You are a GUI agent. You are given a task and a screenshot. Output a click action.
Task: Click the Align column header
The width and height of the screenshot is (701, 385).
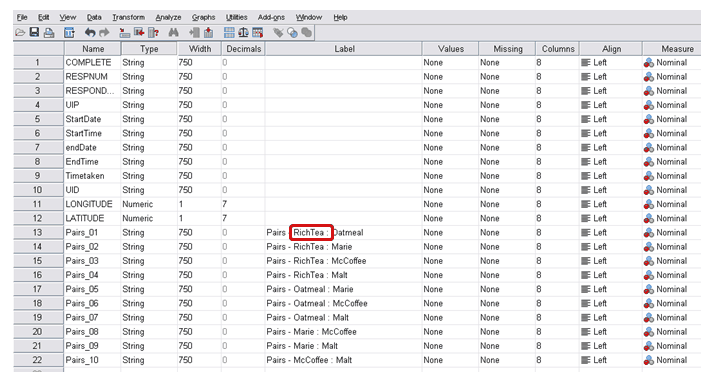tap(611, 49)
